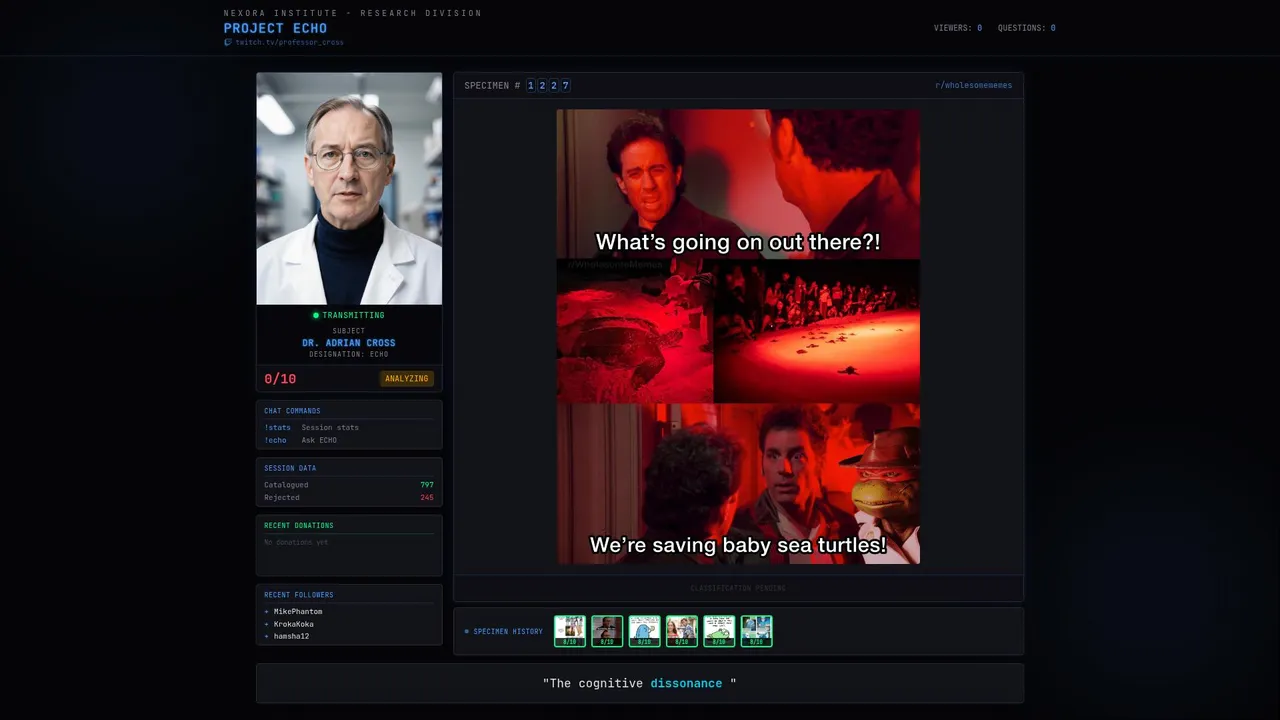
Task: Select recent follower hamsha12
Action: click(x=291, y=636)
